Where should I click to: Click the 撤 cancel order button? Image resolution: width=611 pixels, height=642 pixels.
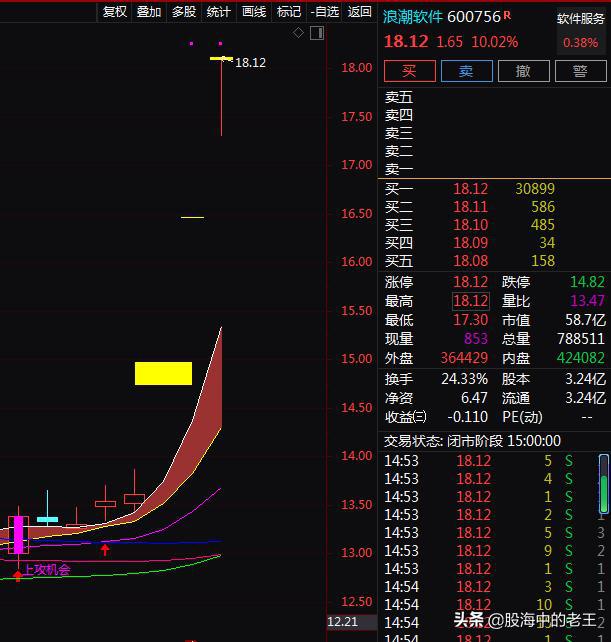[523, 71]
